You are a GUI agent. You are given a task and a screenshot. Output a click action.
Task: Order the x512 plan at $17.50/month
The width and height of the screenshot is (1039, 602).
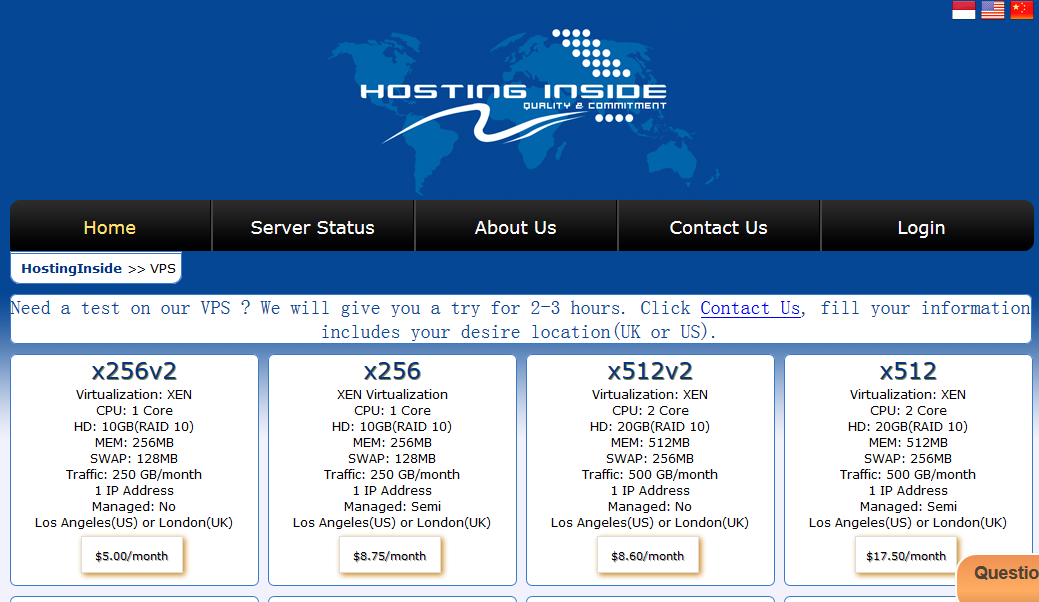(906, 556)
